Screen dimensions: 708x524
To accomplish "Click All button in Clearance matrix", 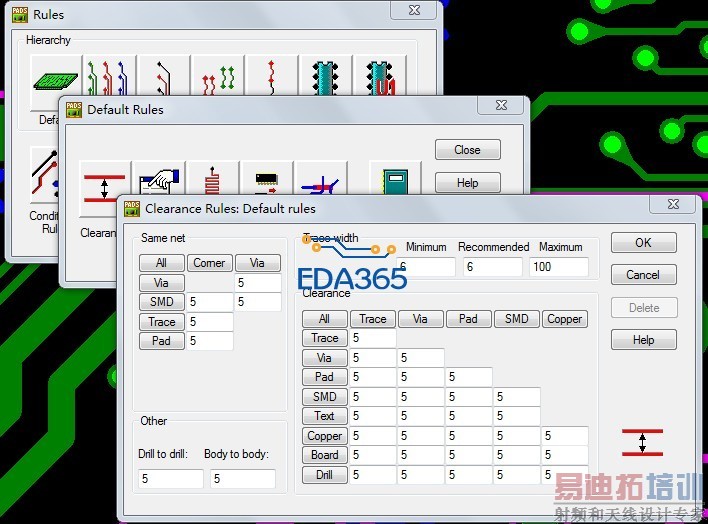I will click(325, 319).
